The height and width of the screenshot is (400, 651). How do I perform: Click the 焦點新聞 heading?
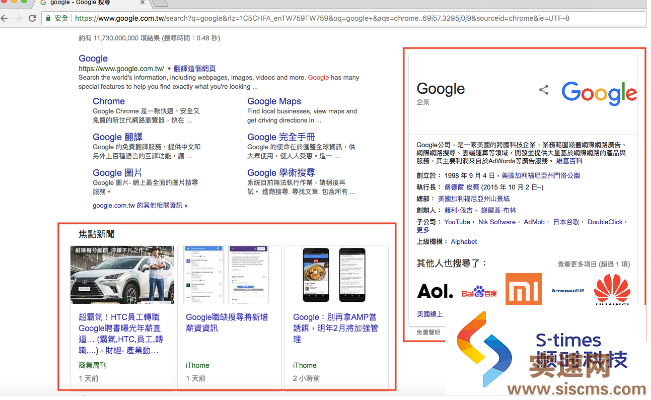[96, 234]
